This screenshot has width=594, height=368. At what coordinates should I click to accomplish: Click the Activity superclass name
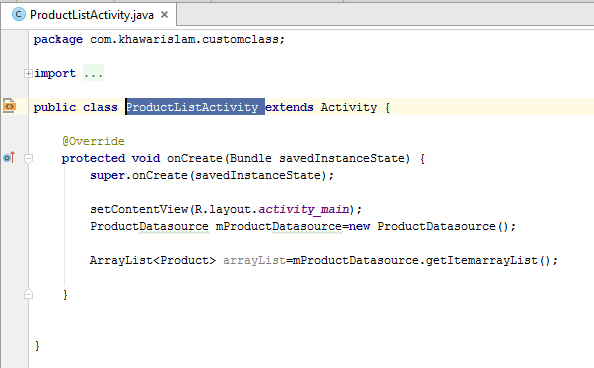(349, 107)
